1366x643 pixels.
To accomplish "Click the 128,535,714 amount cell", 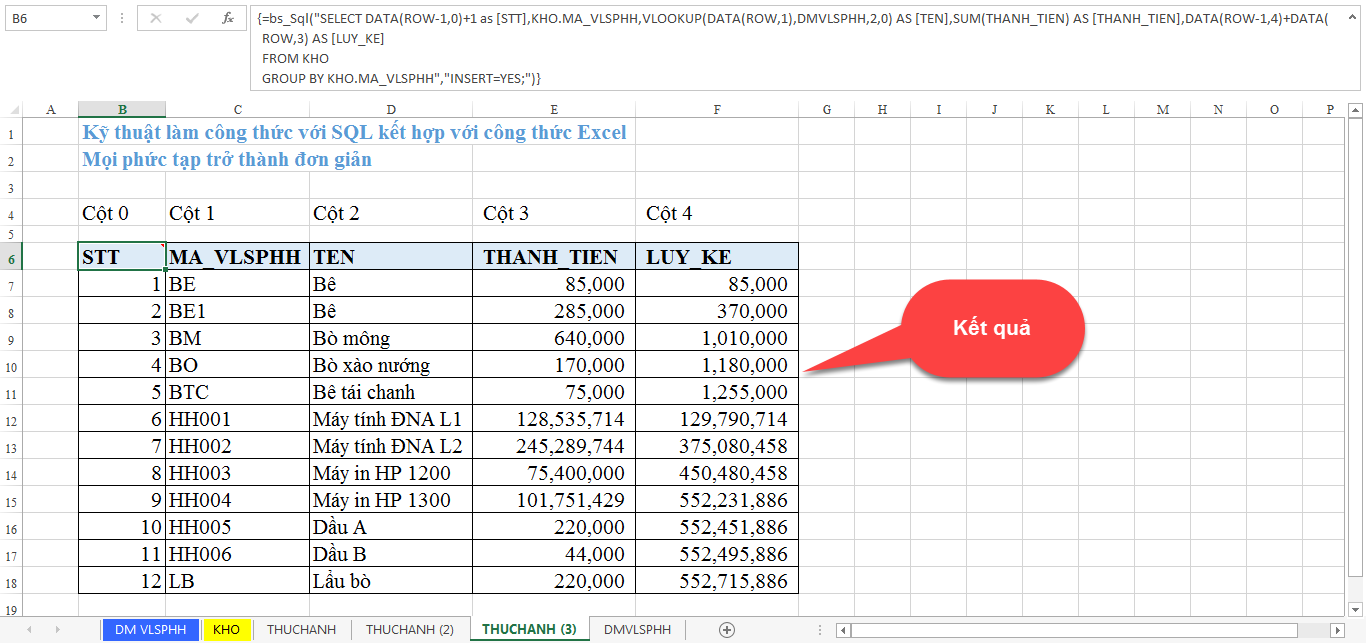I will [554, 419].
